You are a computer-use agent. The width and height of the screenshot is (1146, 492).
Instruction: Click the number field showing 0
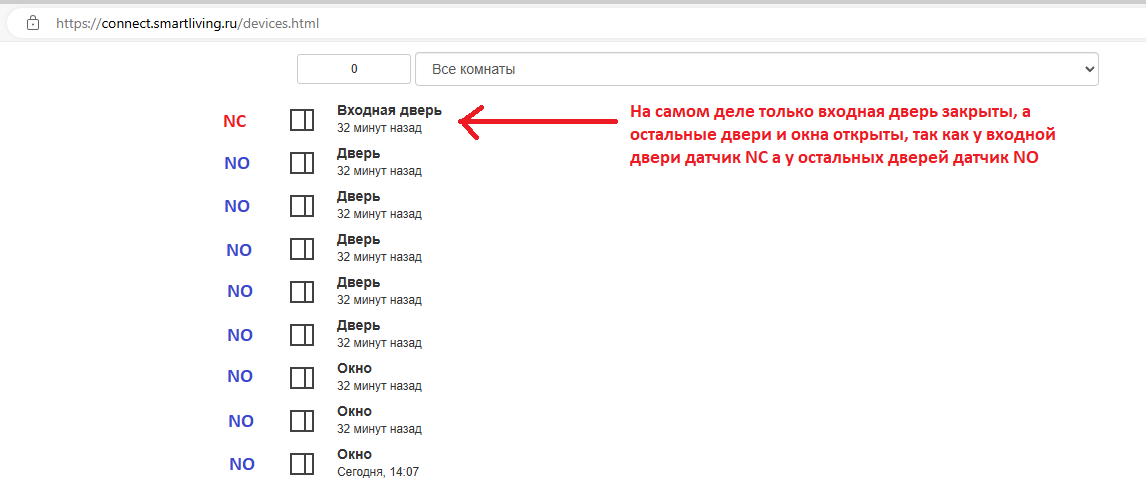tap(354, 69)
